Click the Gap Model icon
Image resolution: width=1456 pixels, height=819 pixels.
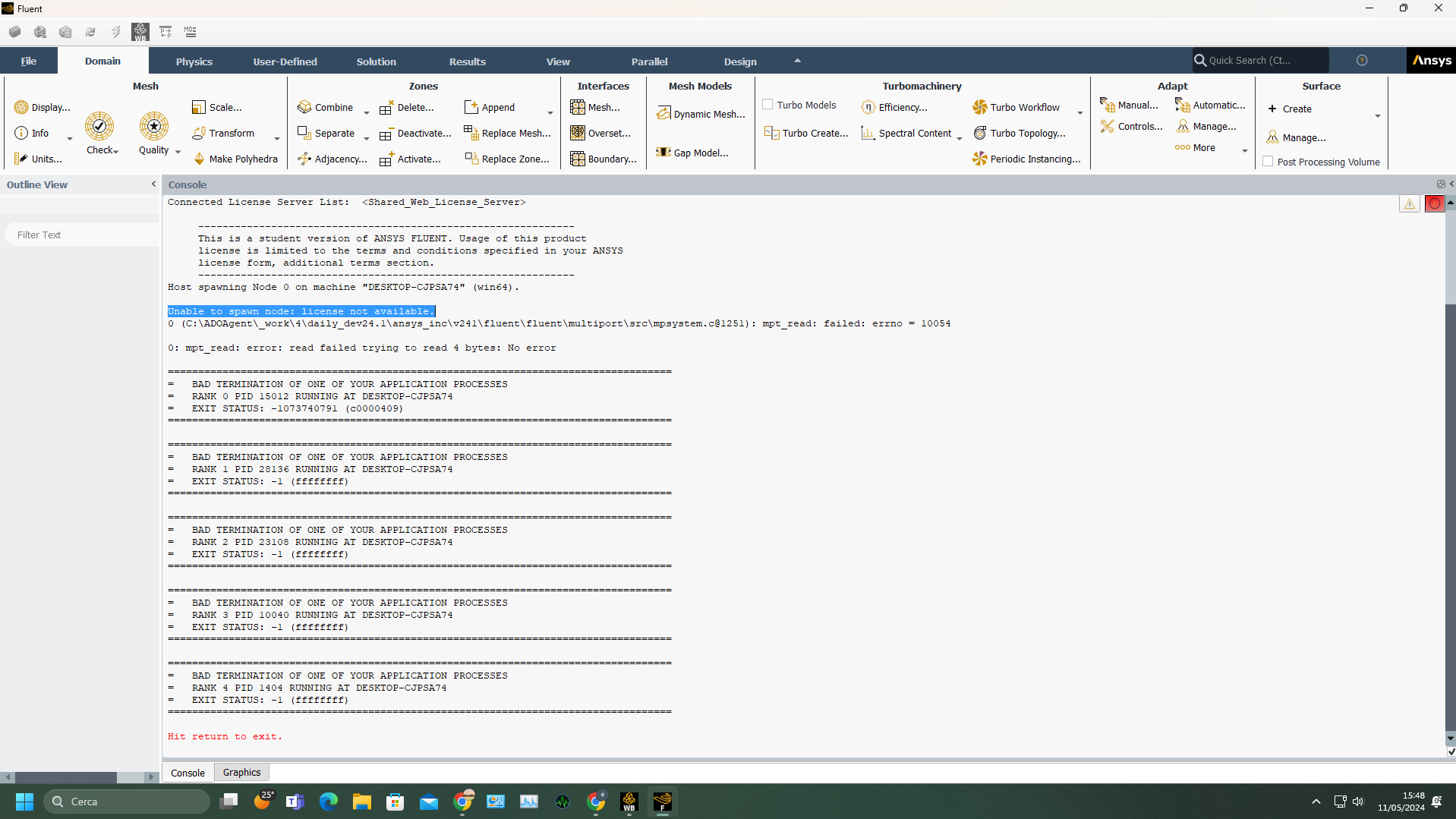click(x=663, y=153)
